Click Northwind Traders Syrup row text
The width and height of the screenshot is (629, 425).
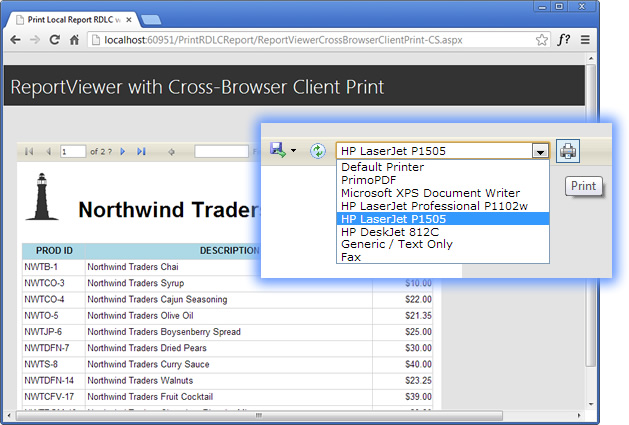[x=136, y=283]
